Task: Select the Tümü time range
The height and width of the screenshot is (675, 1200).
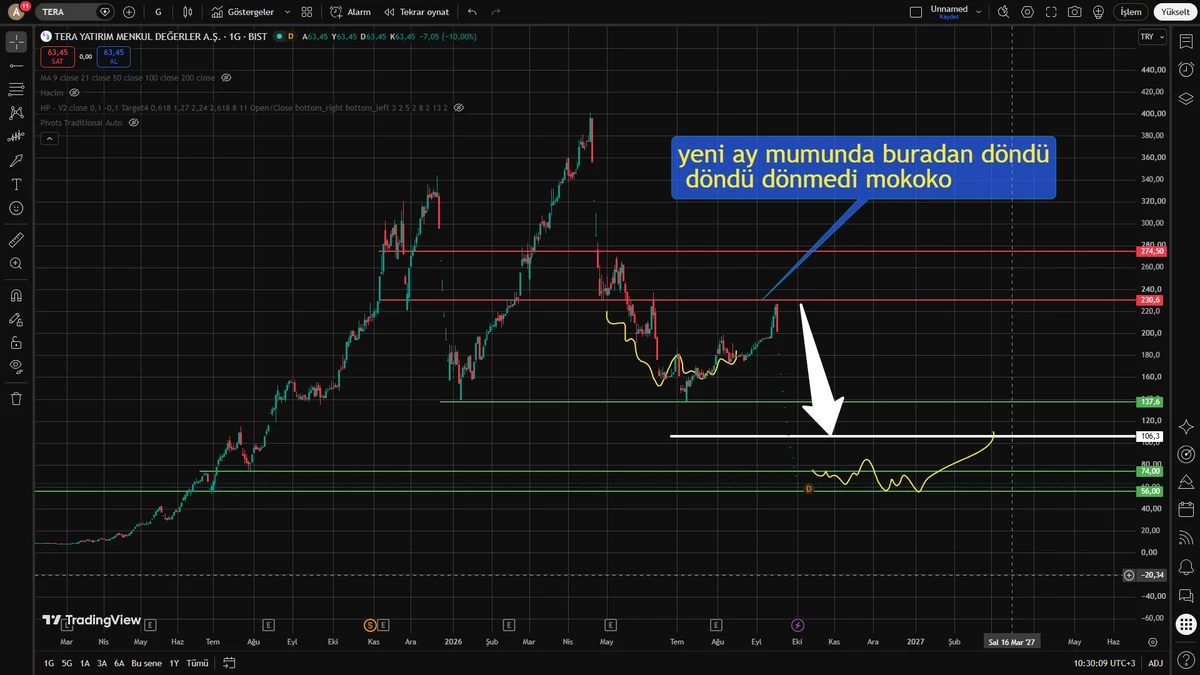Action: point(198,662)
